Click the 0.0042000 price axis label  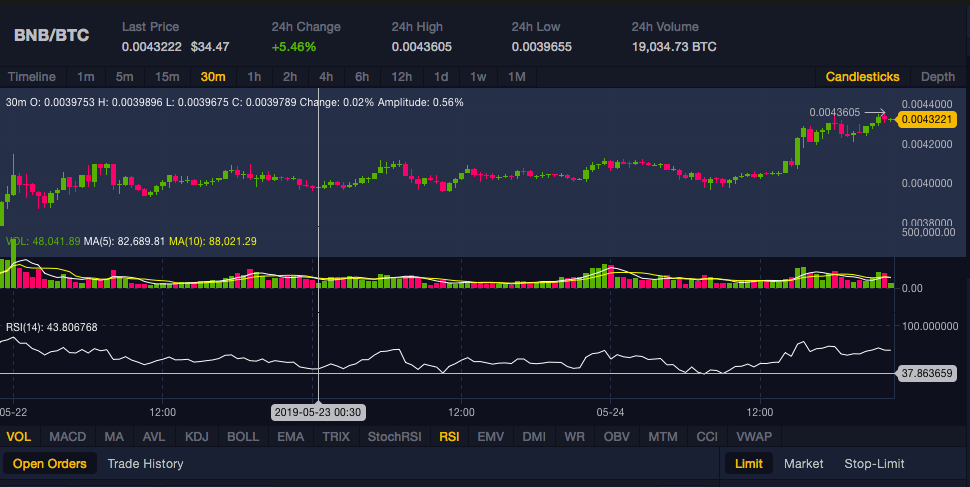927,144
